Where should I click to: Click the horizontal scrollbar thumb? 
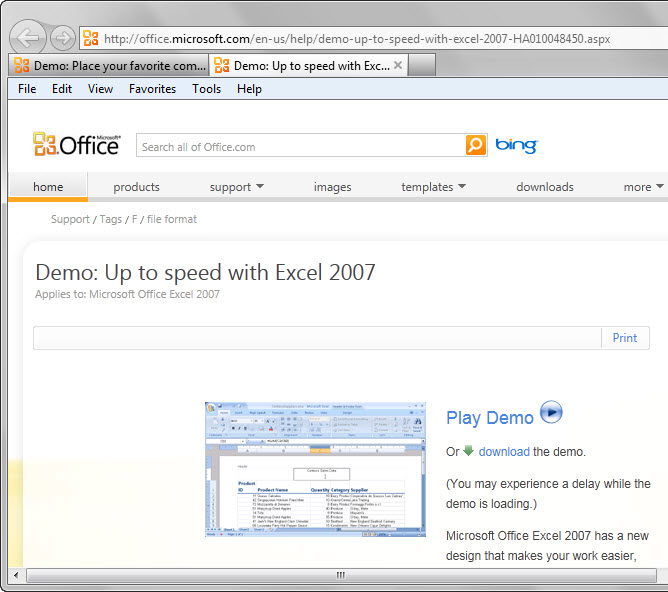tap(341, 575)
